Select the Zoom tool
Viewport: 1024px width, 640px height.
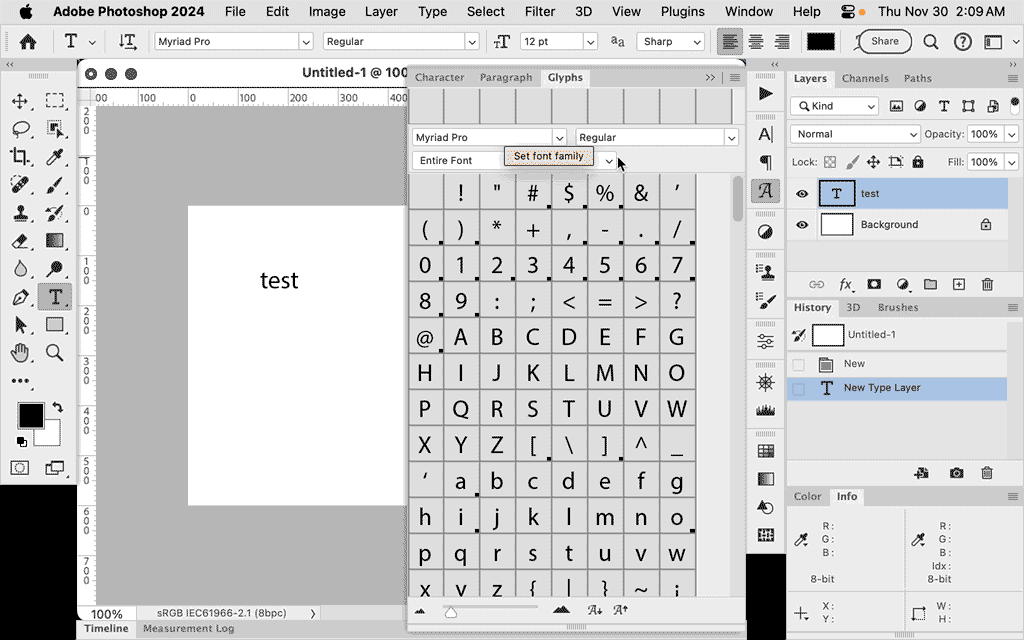point(55,354)
